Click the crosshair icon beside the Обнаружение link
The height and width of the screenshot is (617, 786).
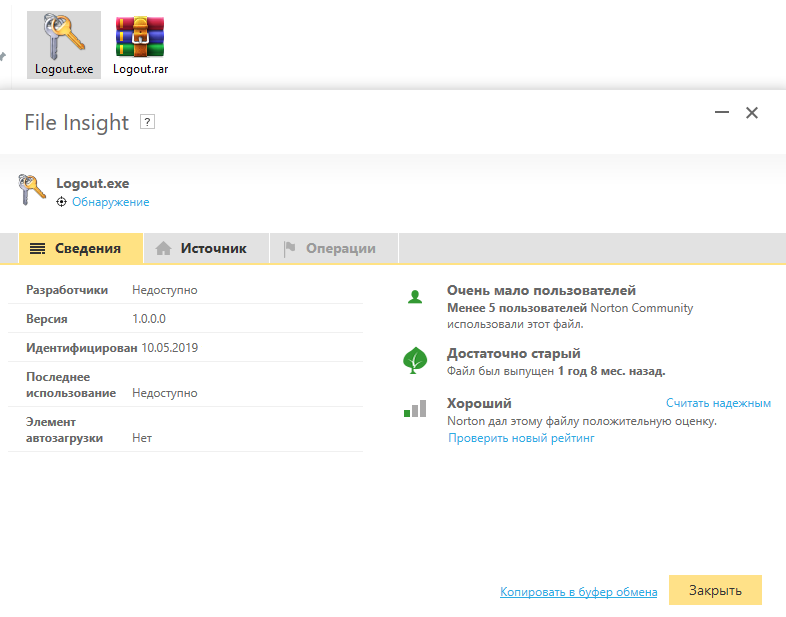[x=61, y=202]
